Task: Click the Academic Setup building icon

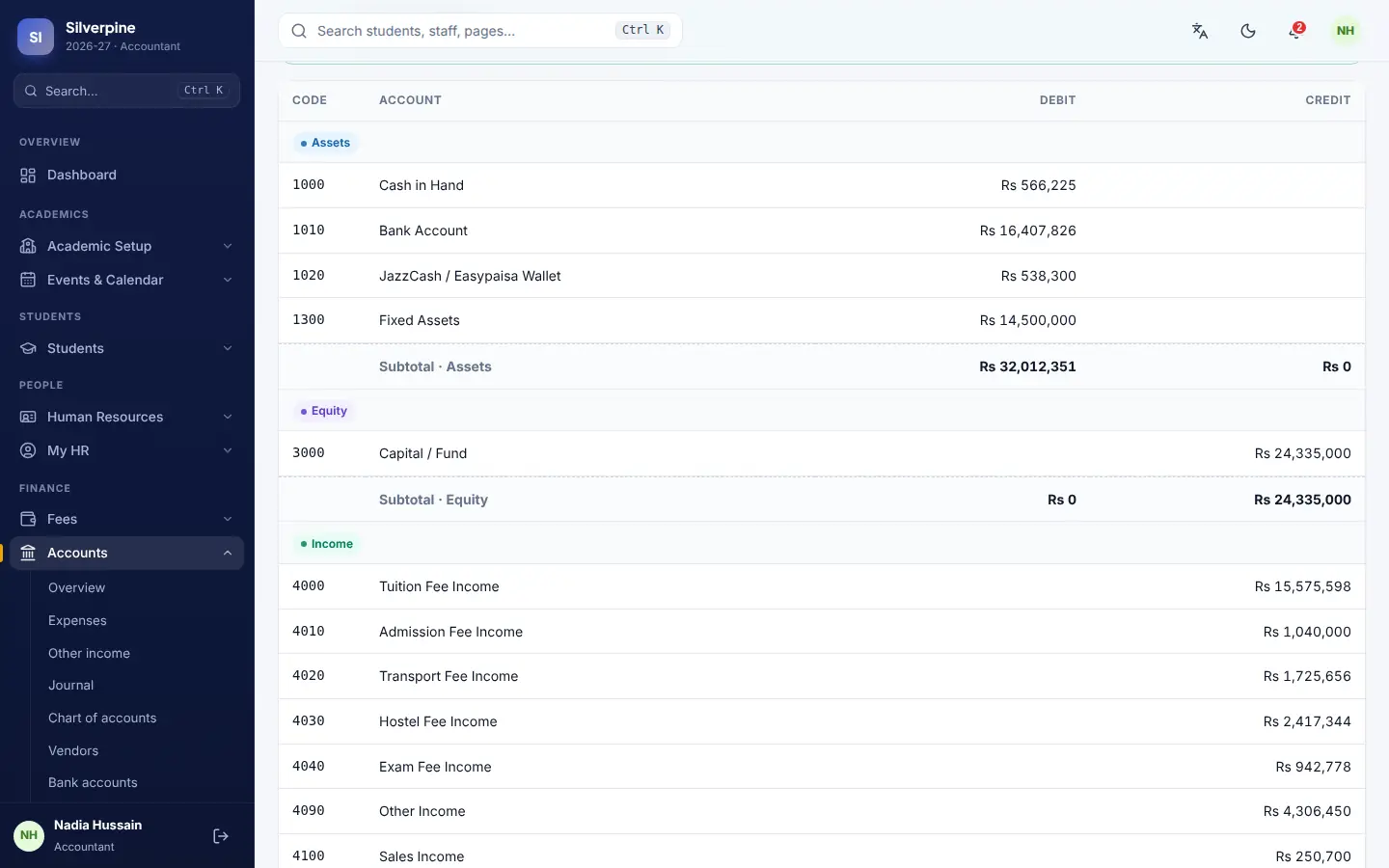Action: point(28,246)
